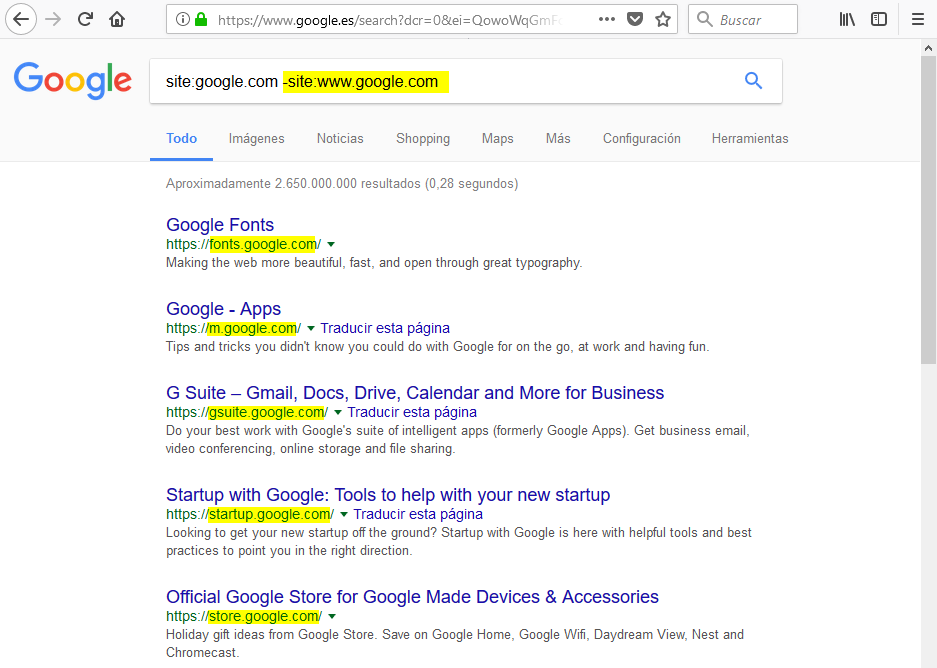
Task: Open page actions three-dot menu
Action: coord(607,19)
